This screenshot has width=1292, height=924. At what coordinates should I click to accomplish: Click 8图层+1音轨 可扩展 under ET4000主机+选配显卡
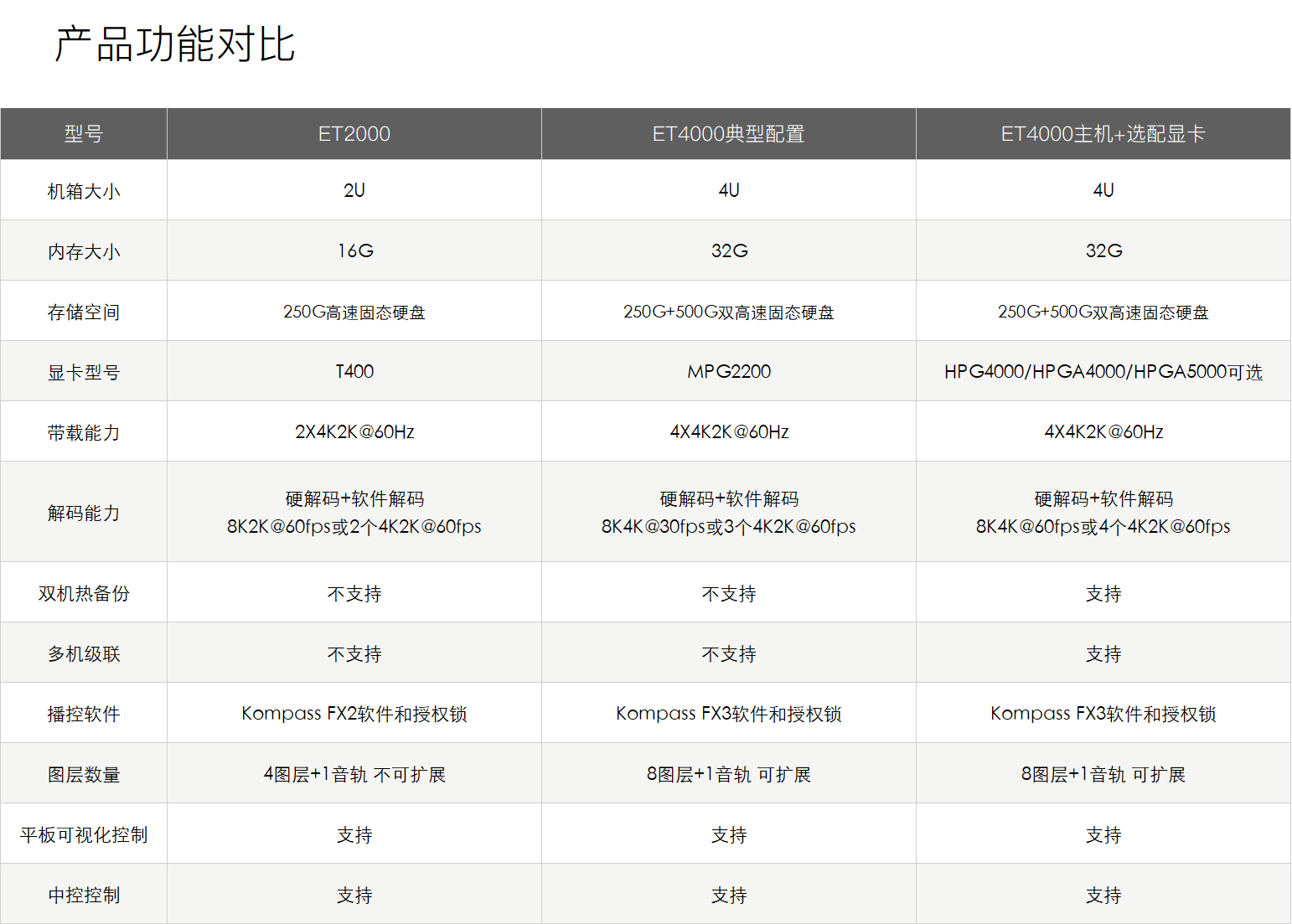pyautogui.click(x=1103, y=774)
